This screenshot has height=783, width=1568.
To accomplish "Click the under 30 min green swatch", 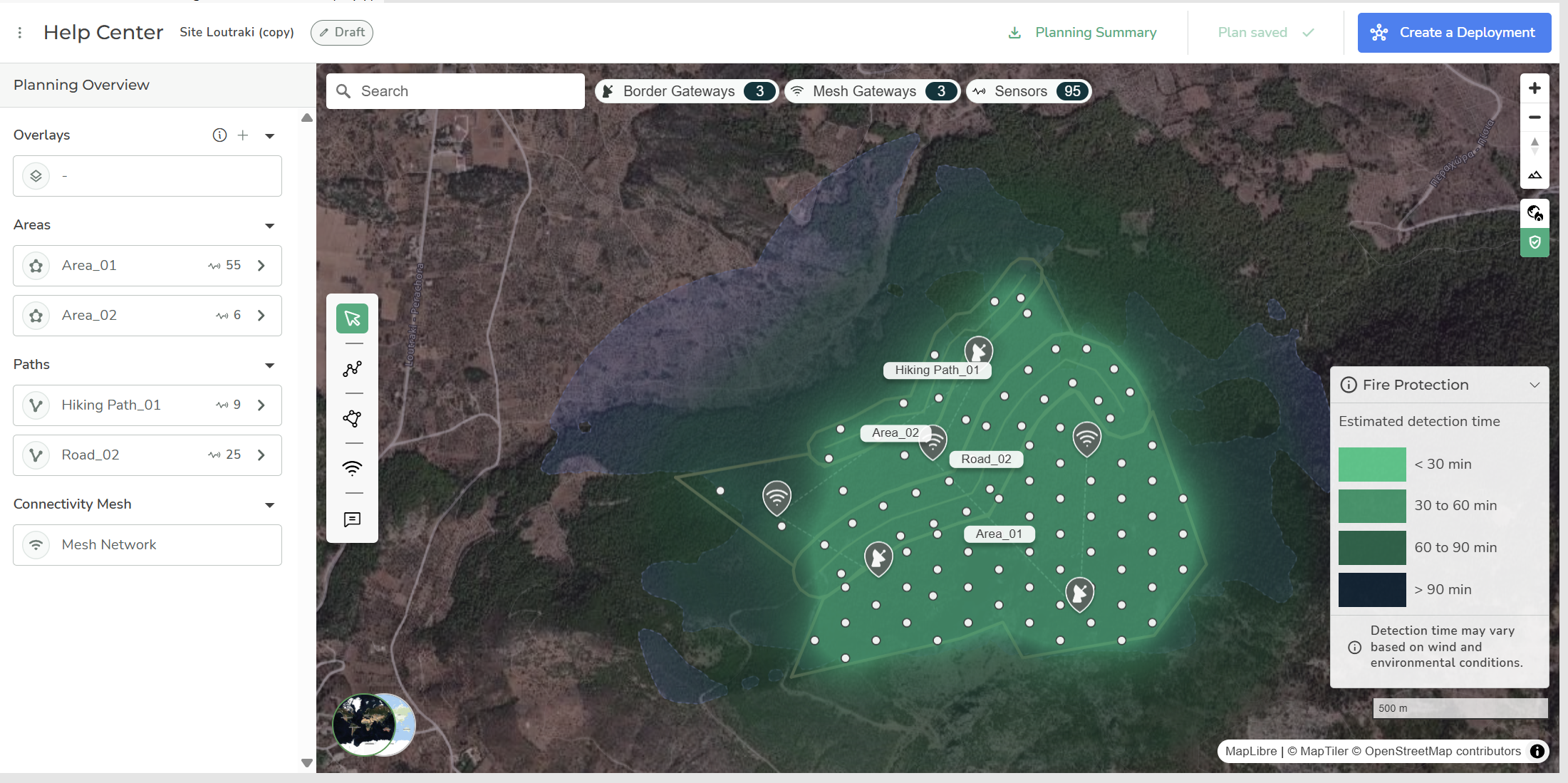I will click(1371, 465).
